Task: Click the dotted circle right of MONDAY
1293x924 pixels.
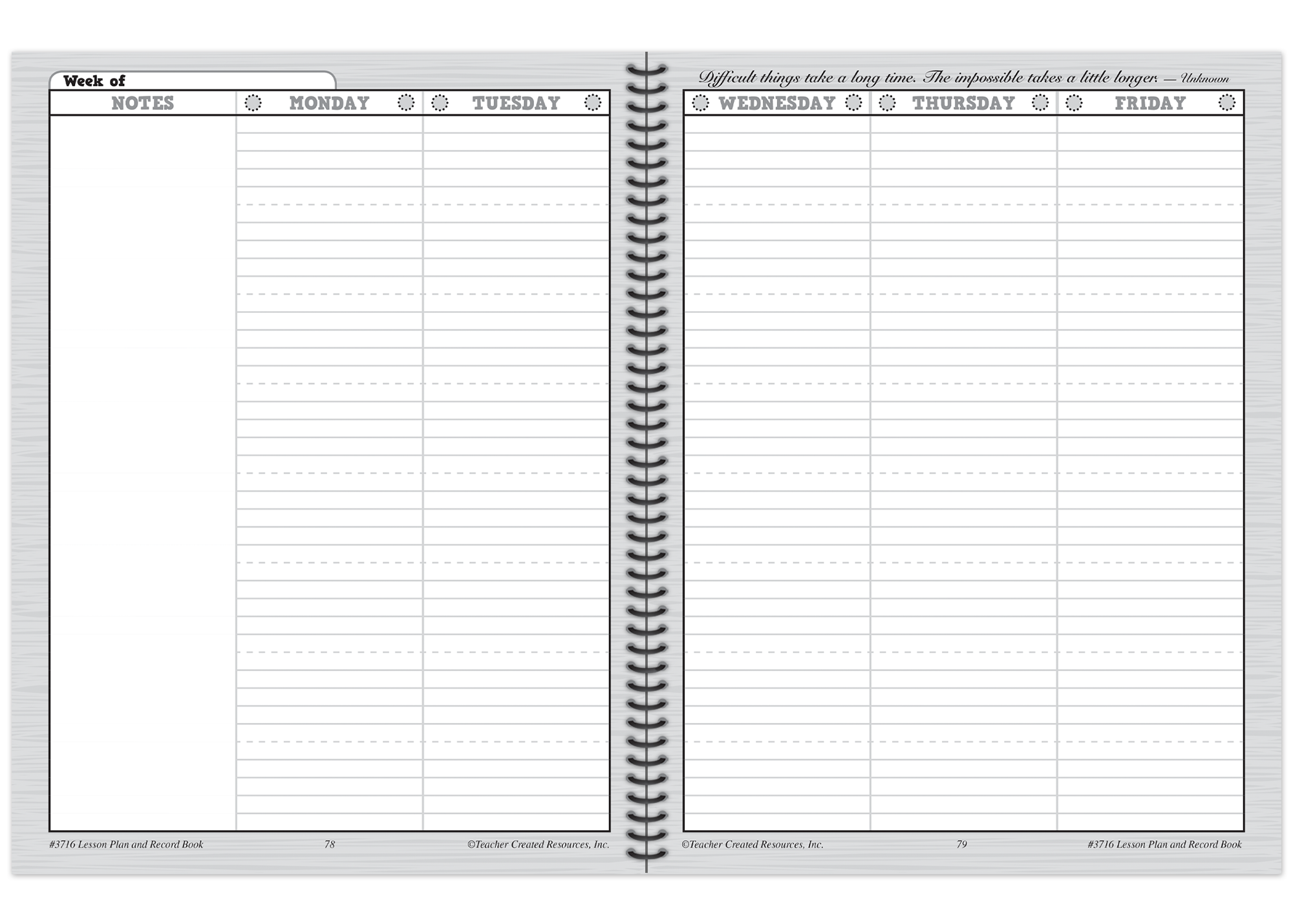Action: tap(406, 103)
